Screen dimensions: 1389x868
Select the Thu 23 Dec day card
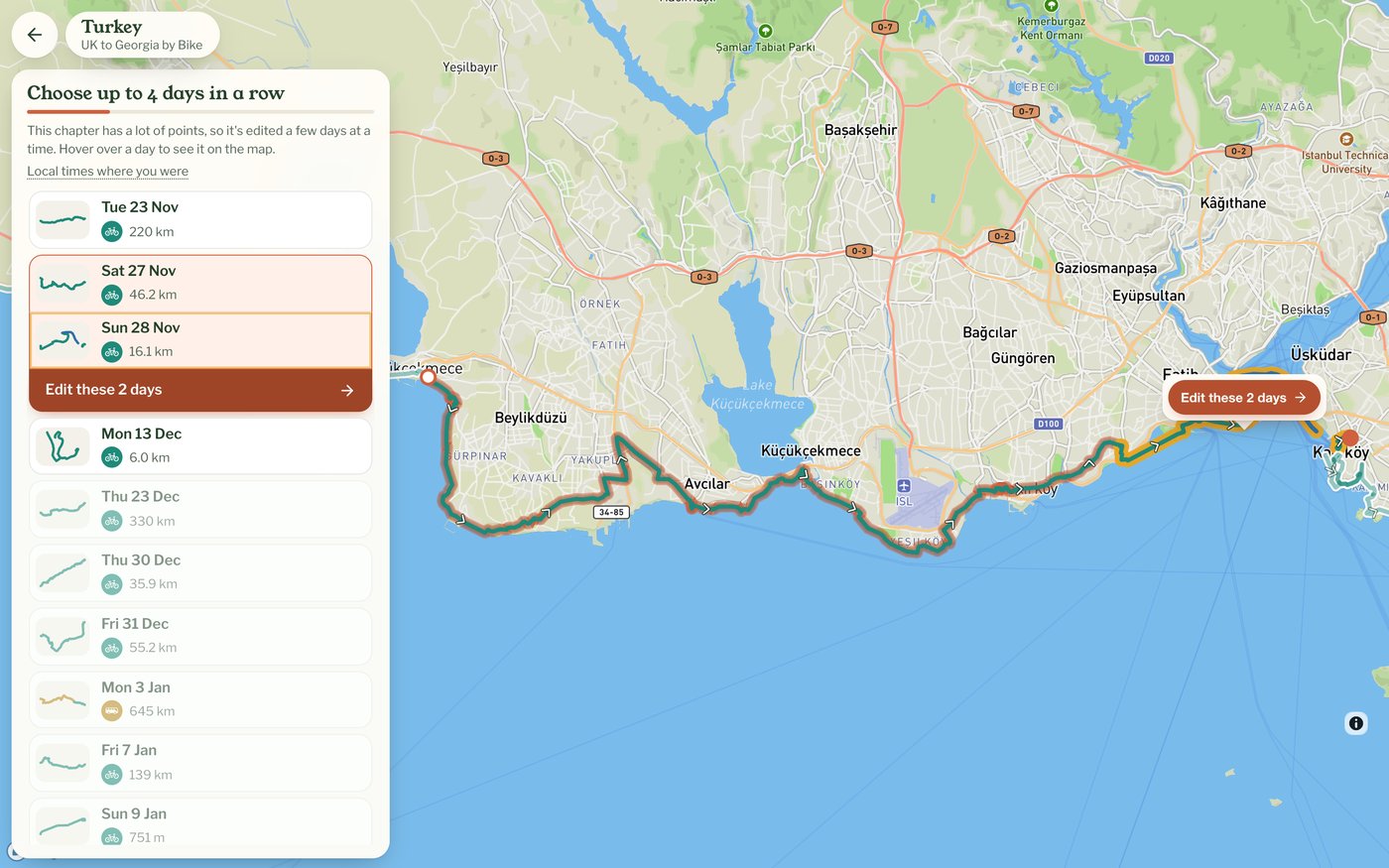pyautogui.click(x=200, y=510)
